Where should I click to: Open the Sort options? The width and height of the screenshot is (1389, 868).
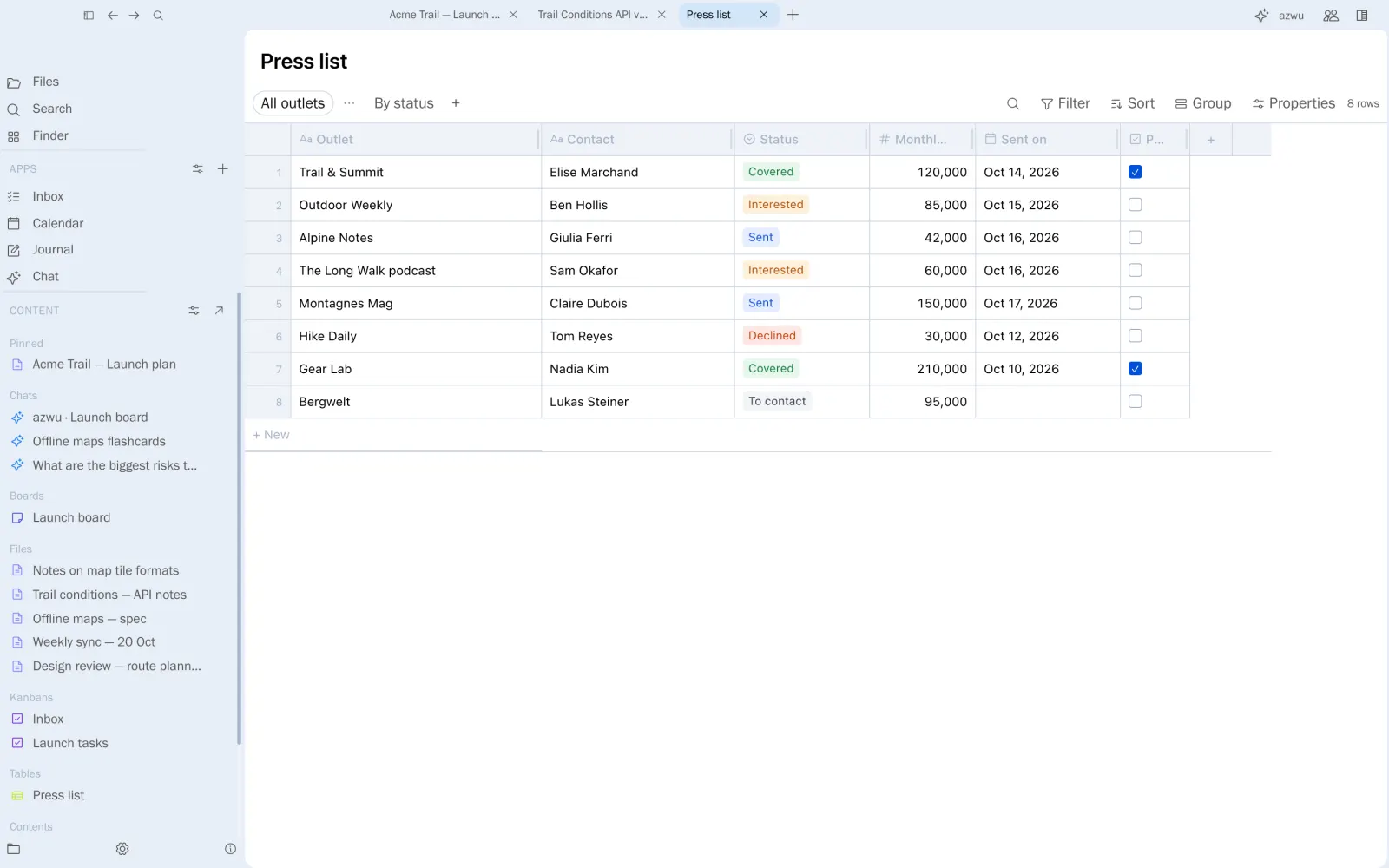(x=1132, y=103)
